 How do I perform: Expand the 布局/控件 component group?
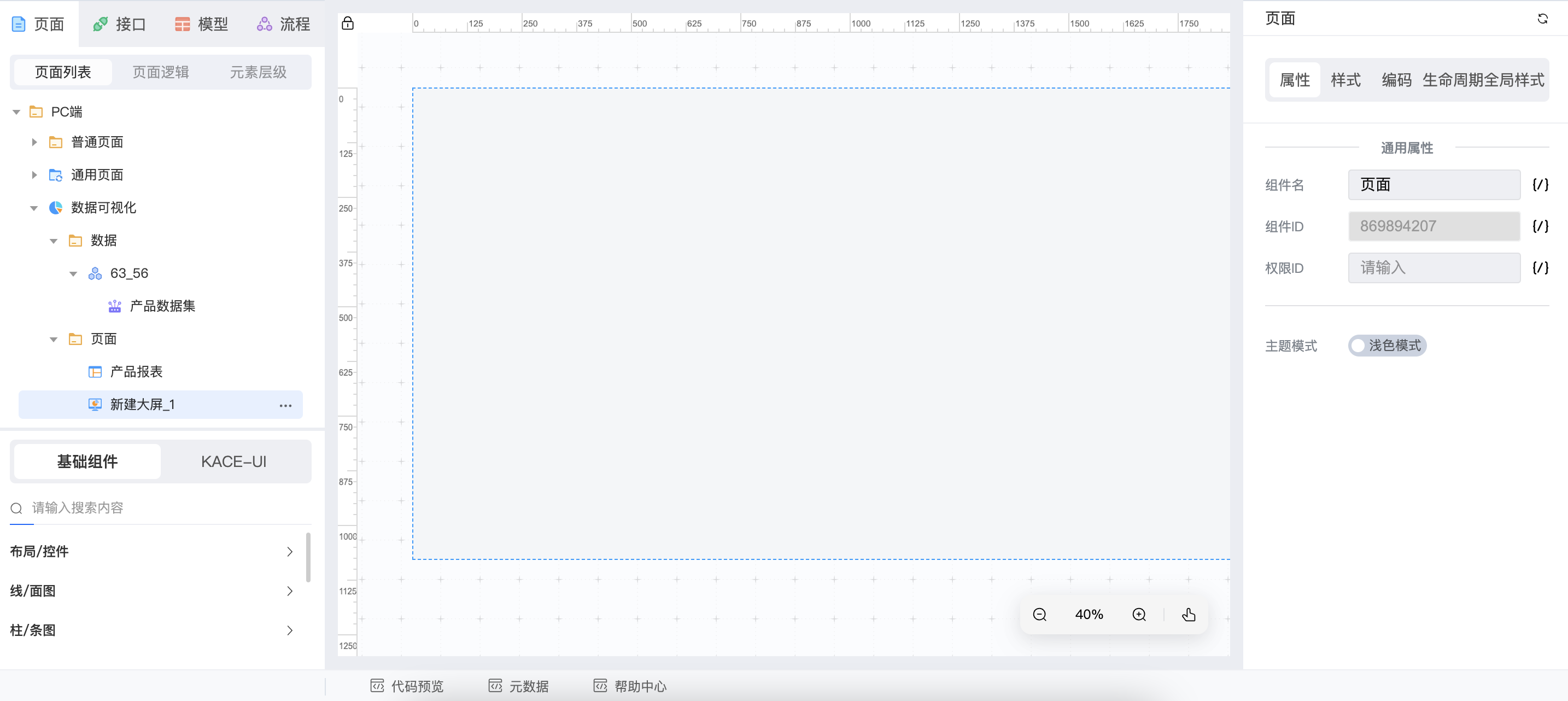click(x=290, y=552)
